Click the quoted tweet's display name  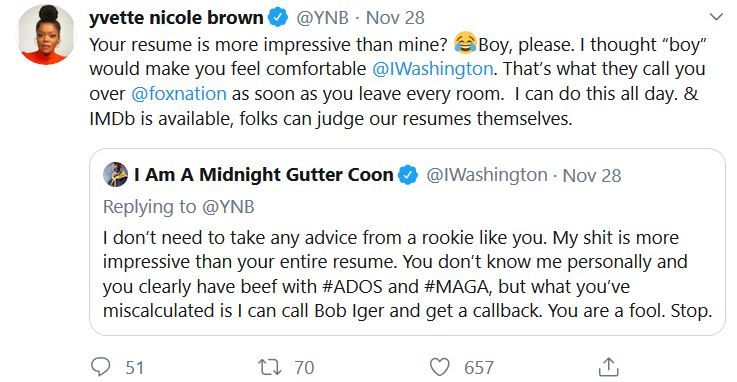coord(264,175)
